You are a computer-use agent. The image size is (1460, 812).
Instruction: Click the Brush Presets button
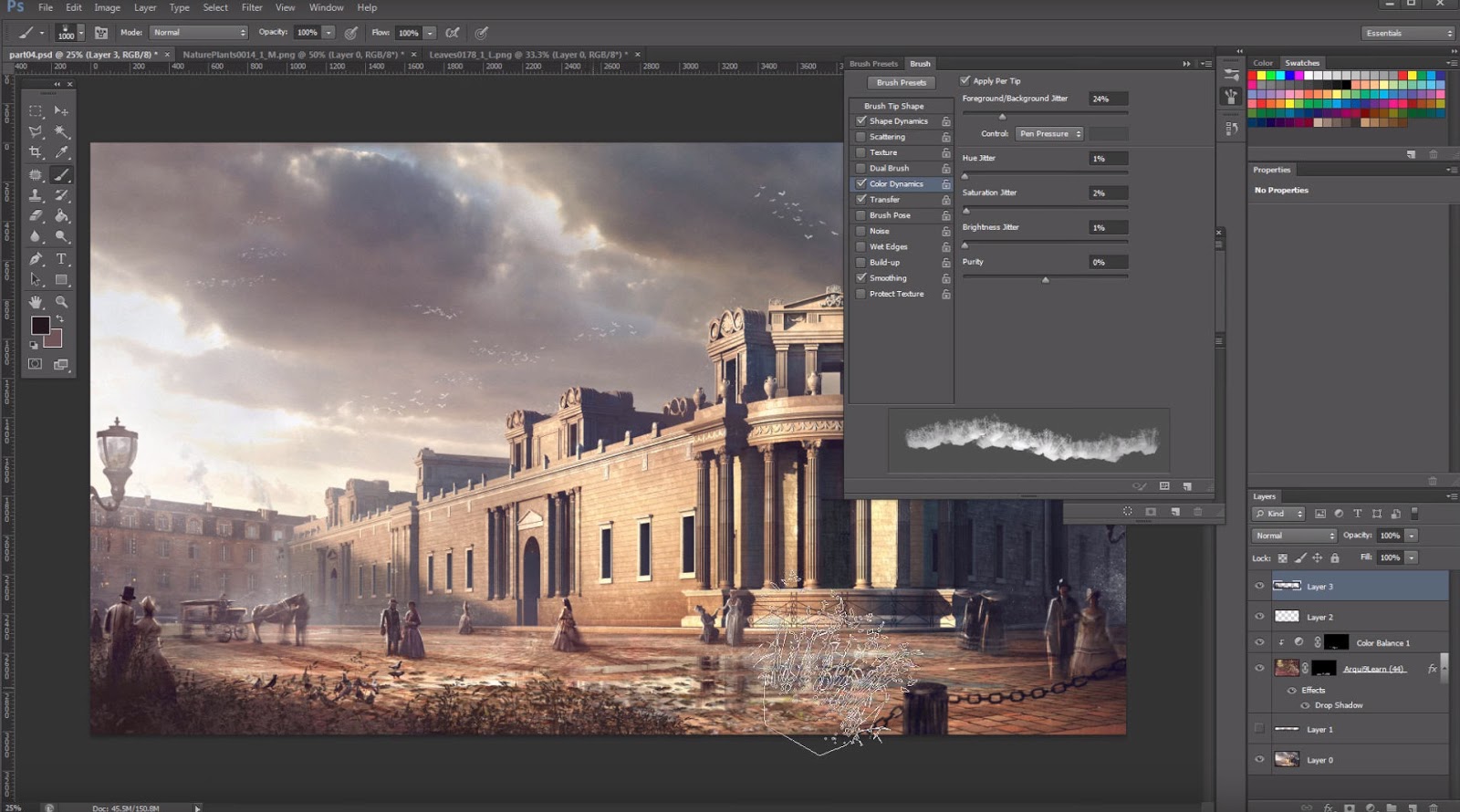[901, 82]
